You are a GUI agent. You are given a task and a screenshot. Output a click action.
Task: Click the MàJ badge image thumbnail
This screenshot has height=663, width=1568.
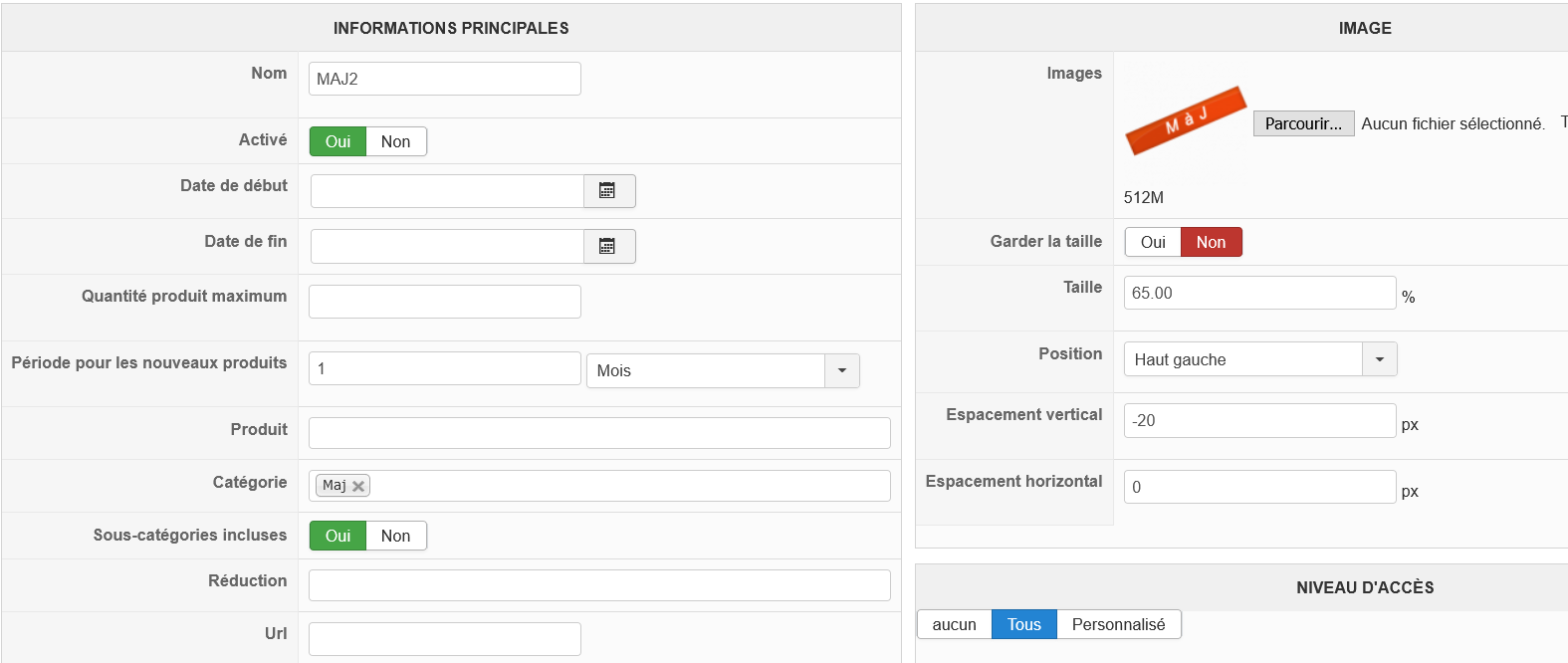[1185, 121]
